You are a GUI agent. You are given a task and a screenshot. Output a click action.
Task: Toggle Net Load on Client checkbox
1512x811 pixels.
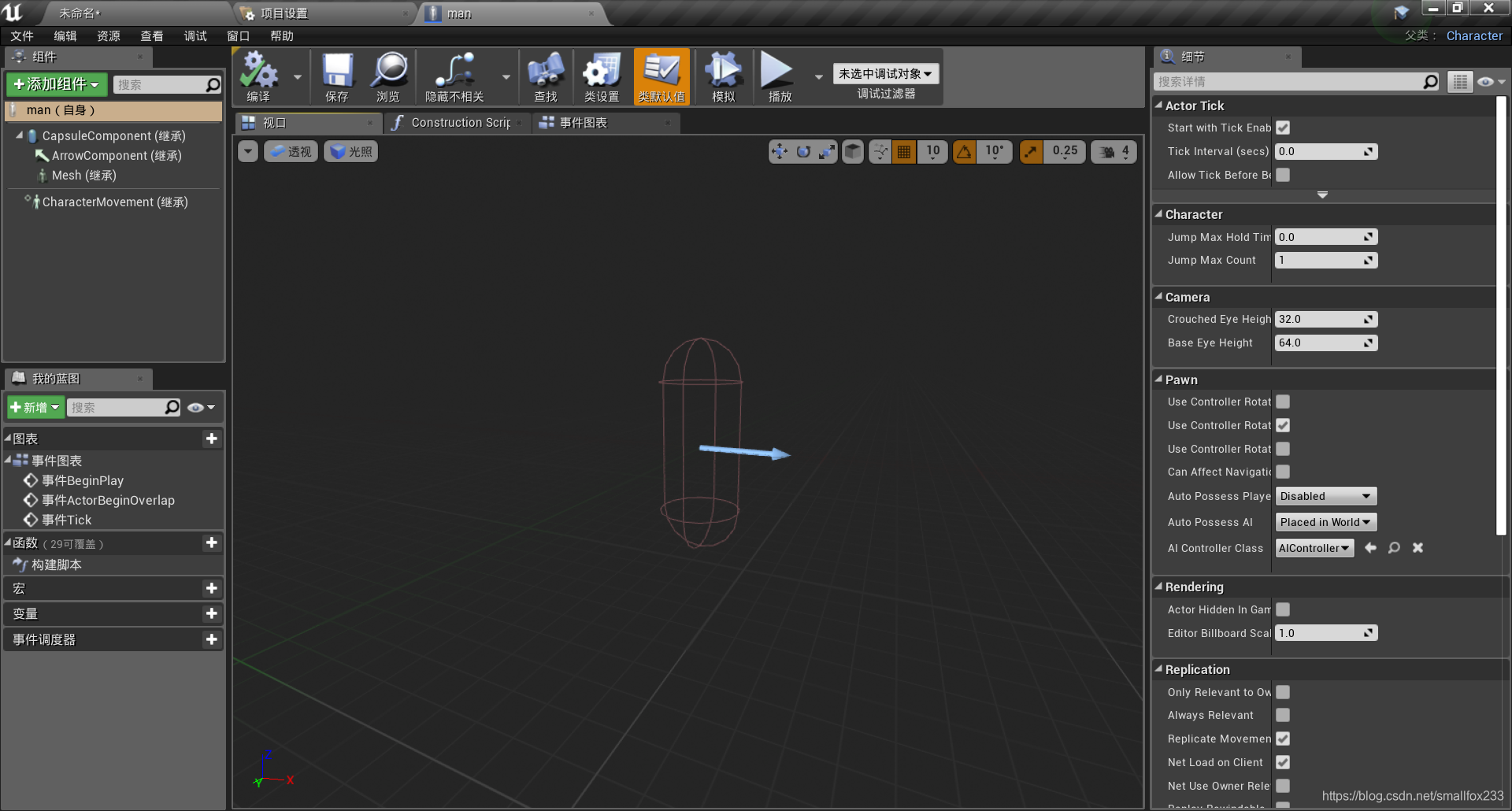pyautogui.click(x=1283, y=762)
